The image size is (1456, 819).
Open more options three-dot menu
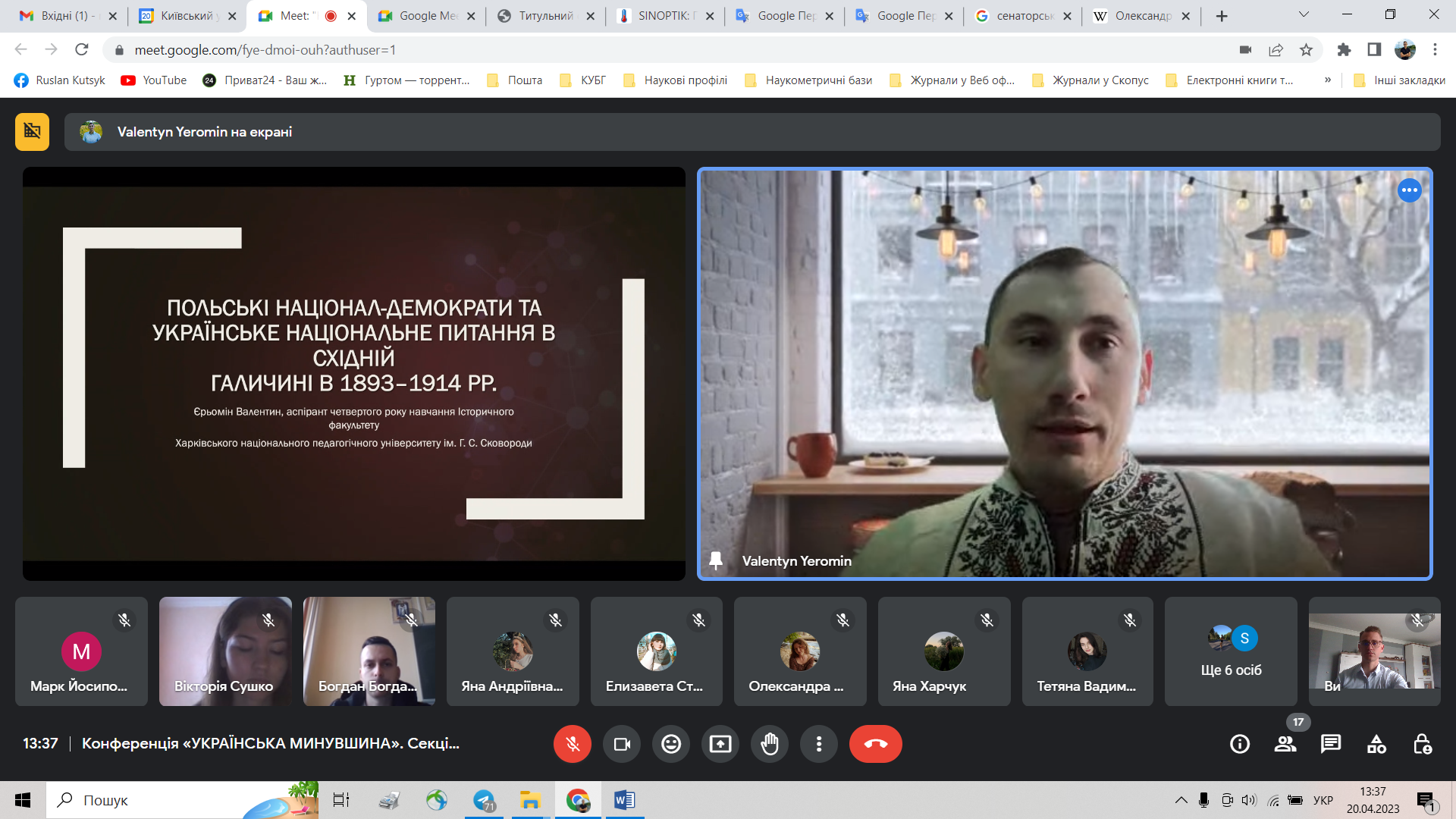click(x=818, y=744)
